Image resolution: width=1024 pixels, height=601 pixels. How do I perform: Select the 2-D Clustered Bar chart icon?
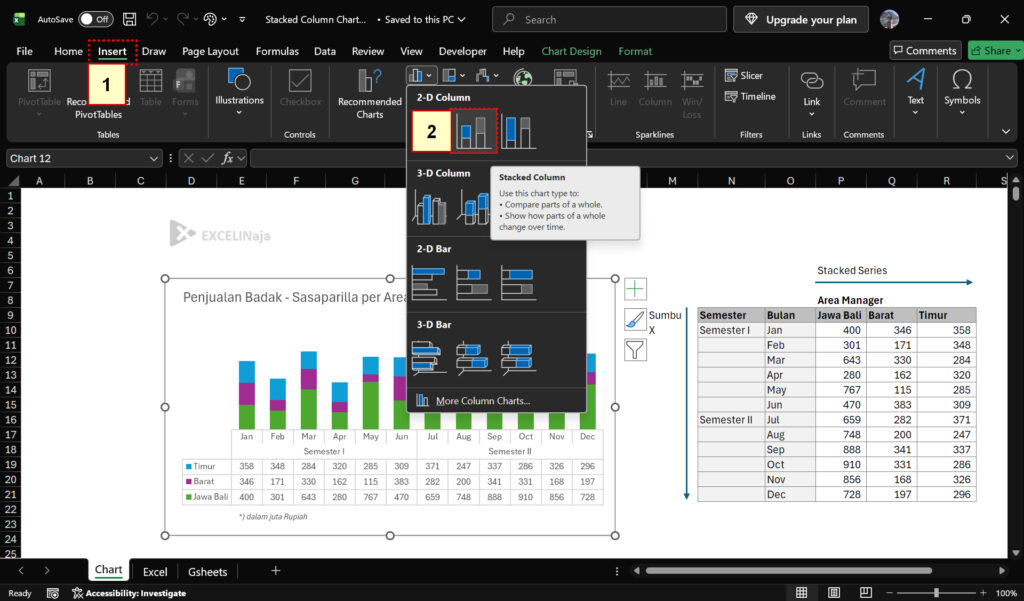pos(429,283)
